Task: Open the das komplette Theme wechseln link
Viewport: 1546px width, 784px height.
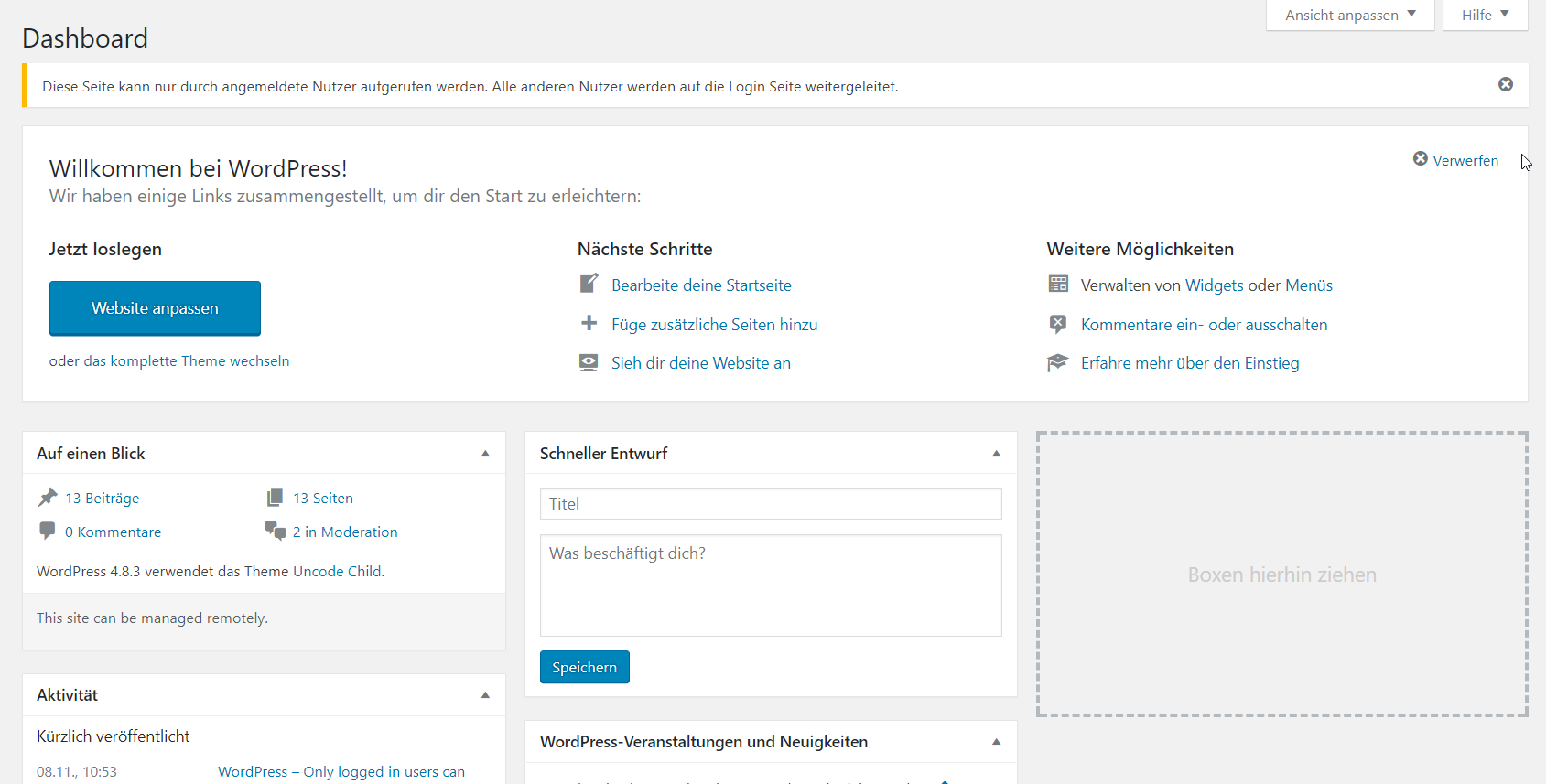Action: (x=187, y=361)
